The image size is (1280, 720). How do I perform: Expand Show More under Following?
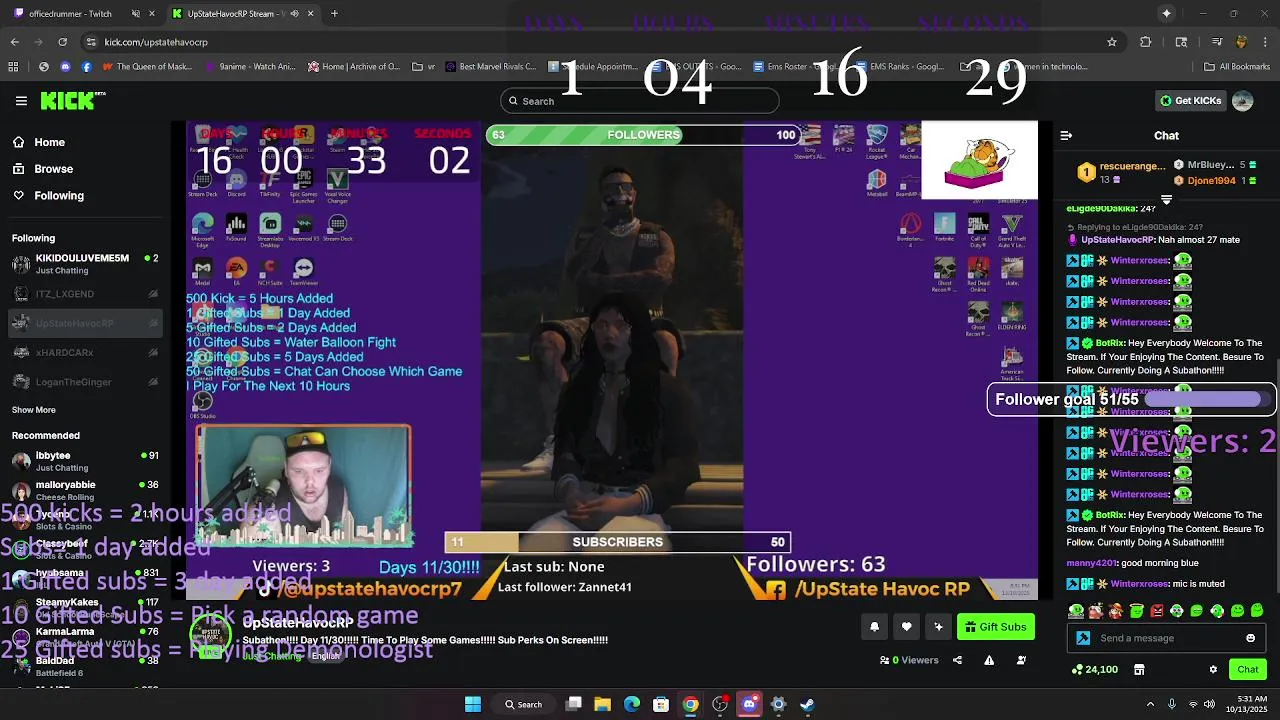(34, 410)
